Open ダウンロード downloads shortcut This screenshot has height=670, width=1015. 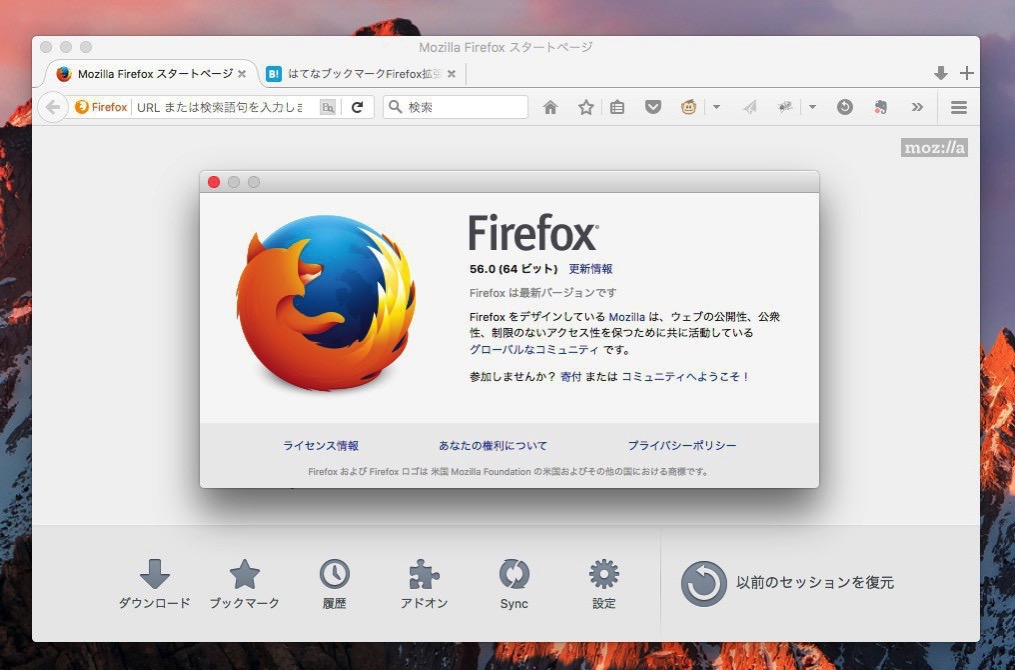[155, 584]
